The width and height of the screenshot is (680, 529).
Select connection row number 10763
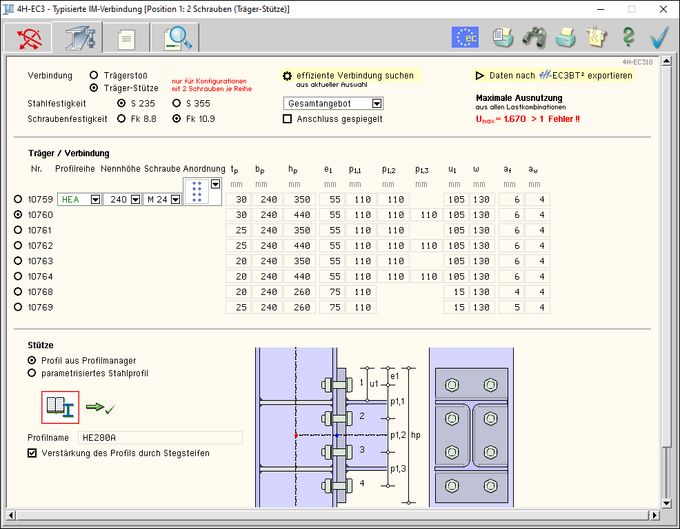coord(18,260)
